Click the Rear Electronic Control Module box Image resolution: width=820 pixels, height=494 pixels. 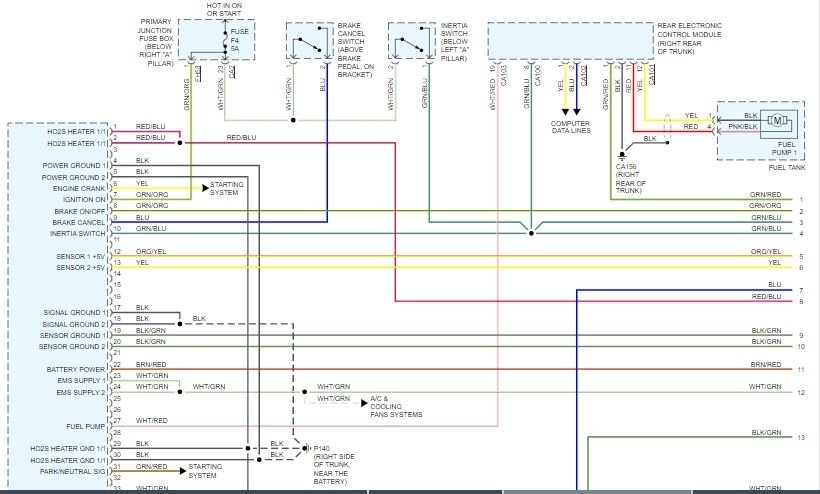point(570,40)
